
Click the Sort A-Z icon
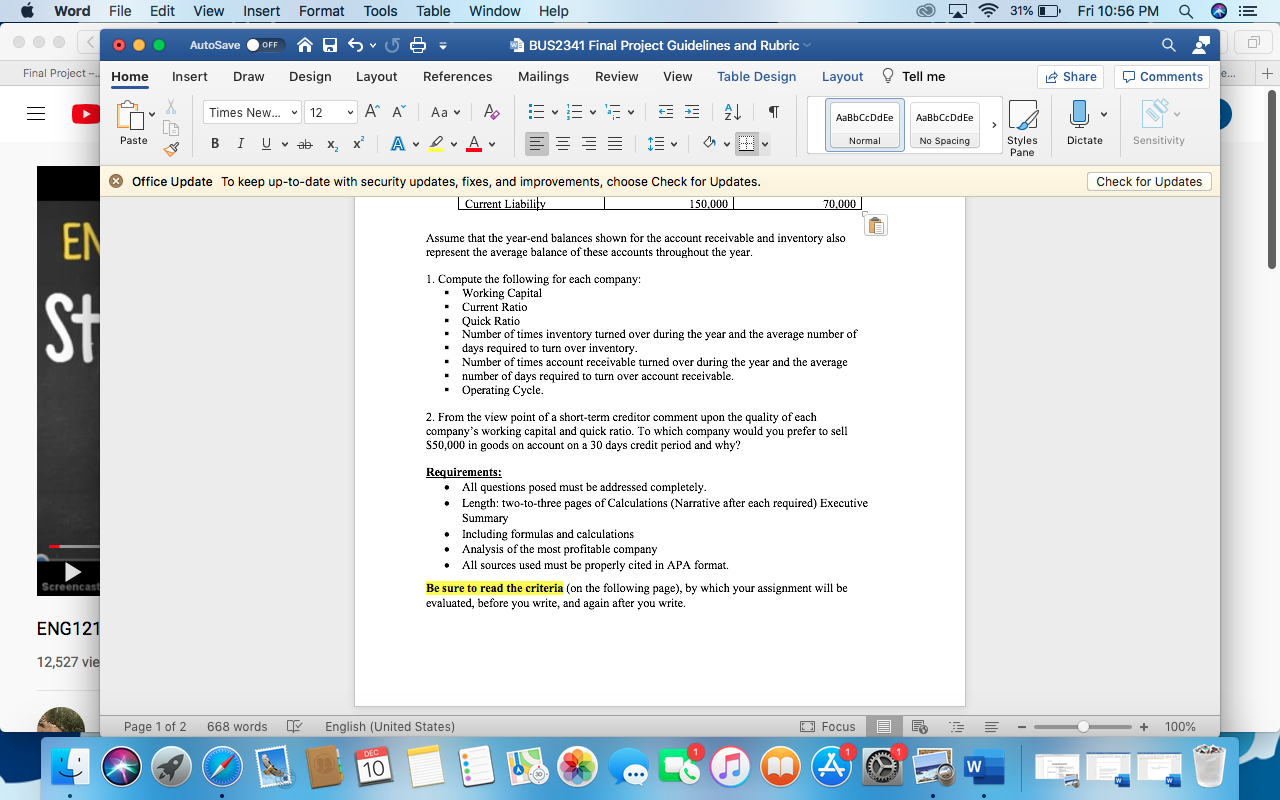[x=731, y=112]
